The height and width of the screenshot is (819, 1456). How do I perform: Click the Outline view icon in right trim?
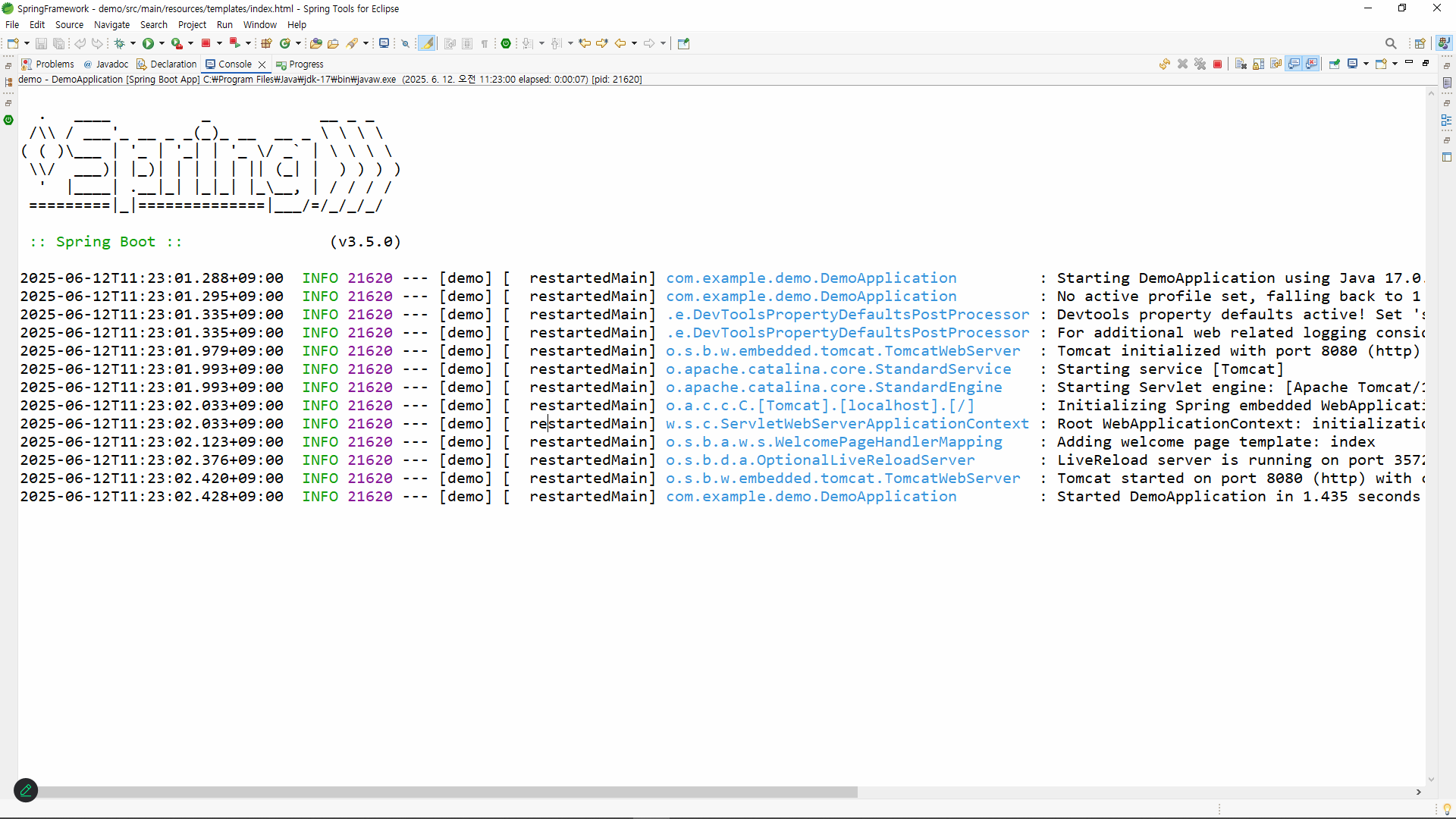(x=1447, y=120)
